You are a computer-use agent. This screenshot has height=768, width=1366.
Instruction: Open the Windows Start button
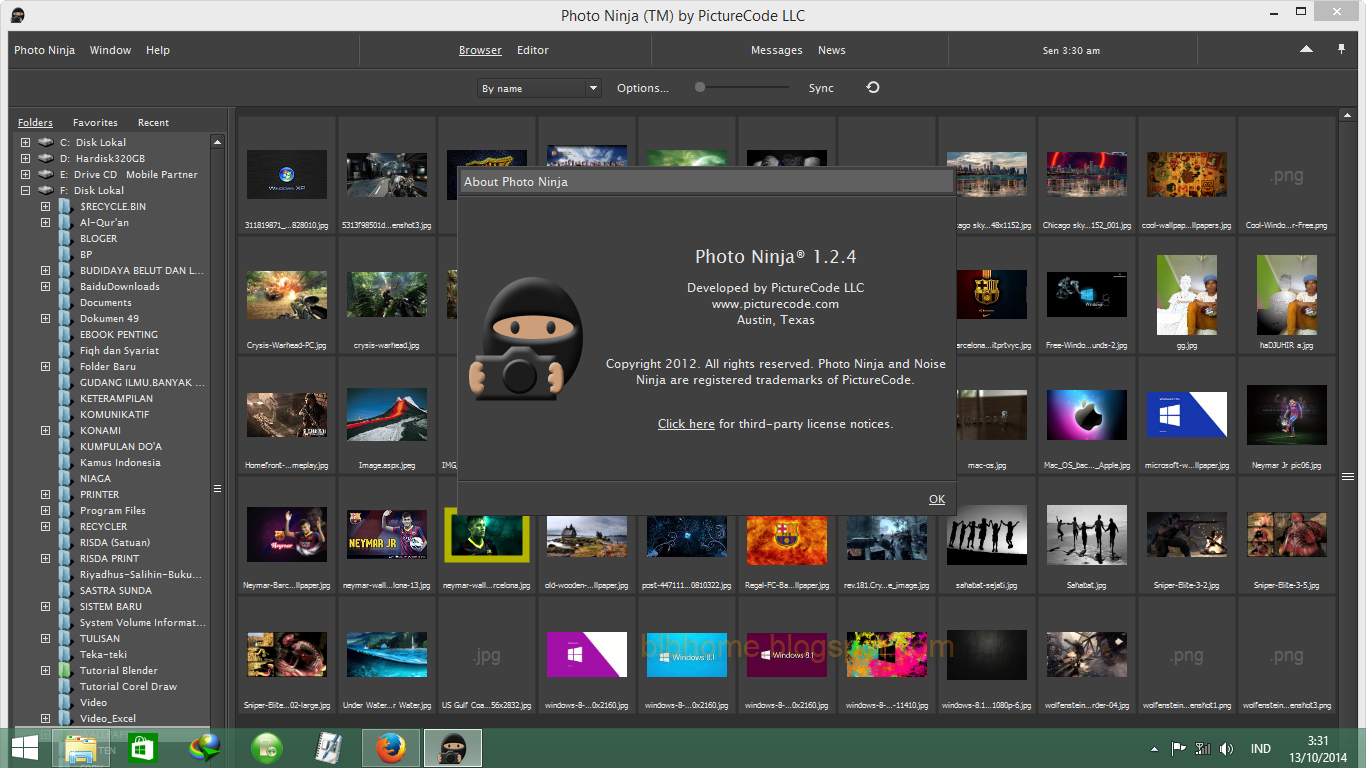click(x=25, y=748)
